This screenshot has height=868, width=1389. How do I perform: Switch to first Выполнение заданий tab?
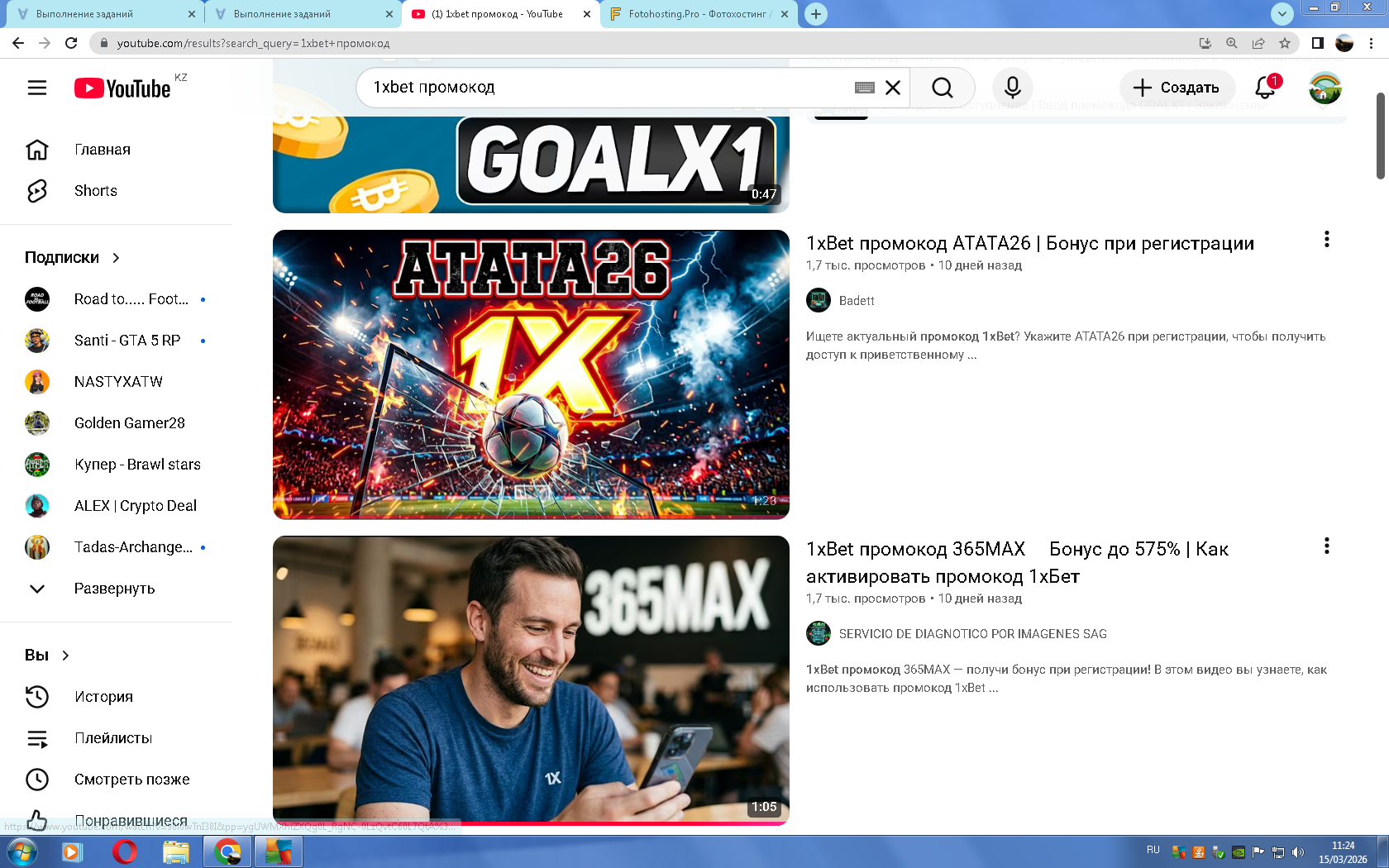(104, 14)
